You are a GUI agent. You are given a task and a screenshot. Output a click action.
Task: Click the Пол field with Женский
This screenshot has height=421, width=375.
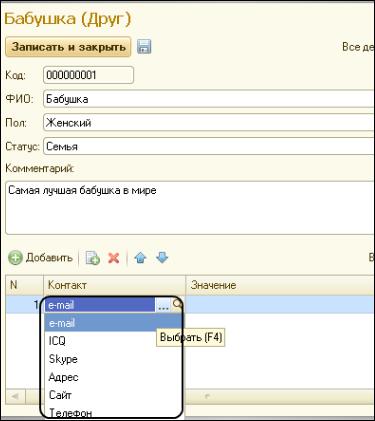click(209, 123)
